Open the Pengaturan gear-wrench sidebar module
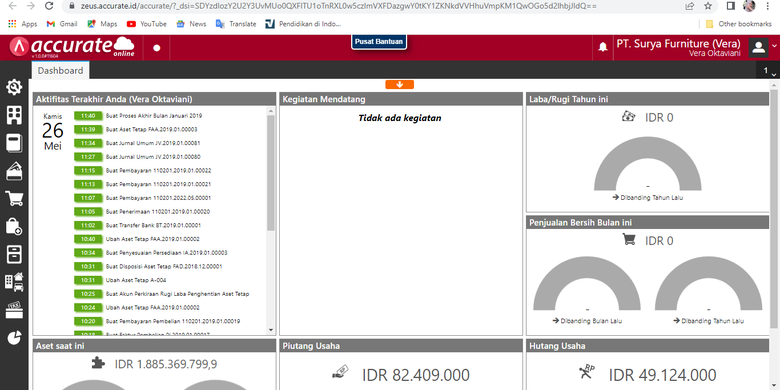This screenshot has height=390, width=780. (x=14, y=88)
